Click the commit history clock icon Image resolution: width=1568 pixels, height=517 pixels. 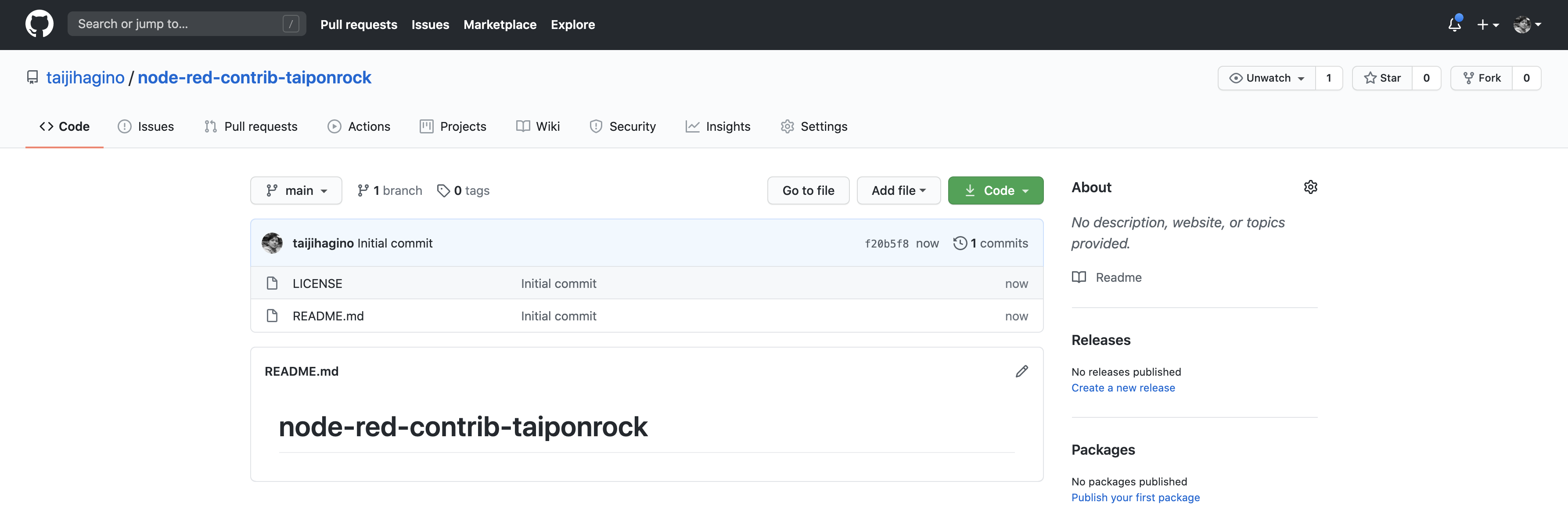[960, 243]
